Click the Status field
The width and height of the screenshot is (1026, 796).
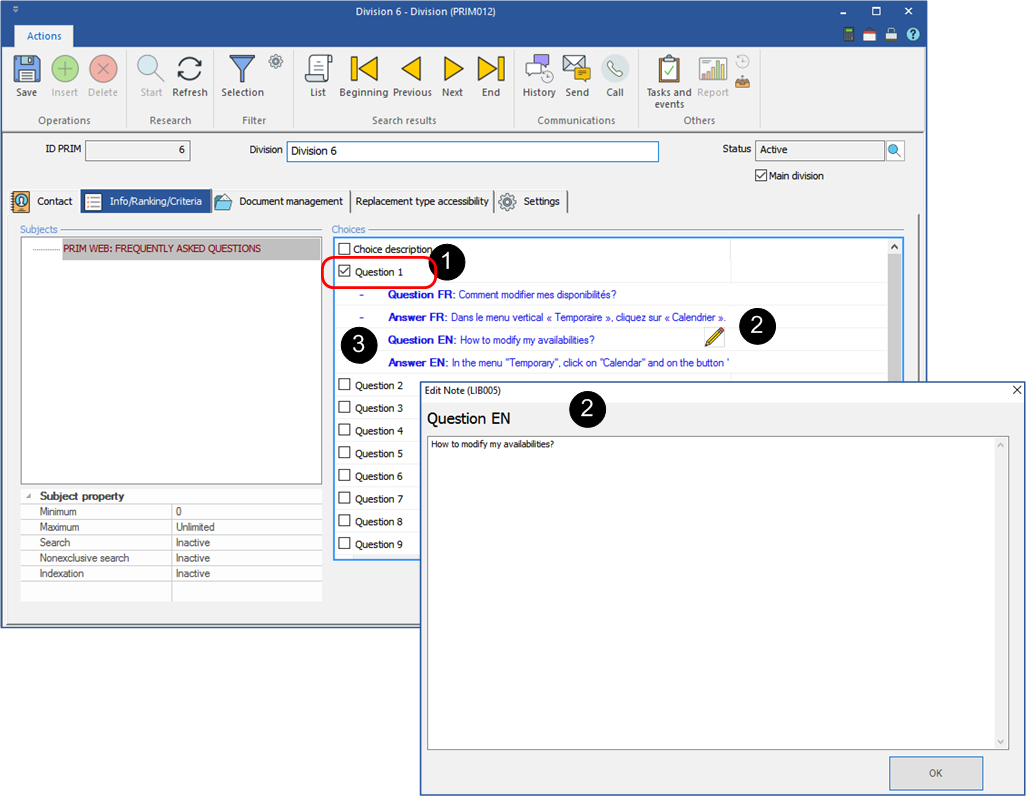click(819, 150)
